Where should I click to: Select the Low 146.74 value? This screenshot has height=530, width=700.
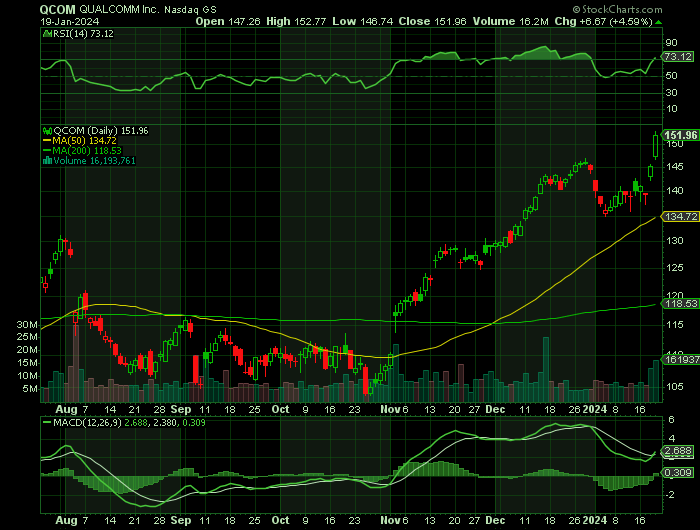coord(362,21)
